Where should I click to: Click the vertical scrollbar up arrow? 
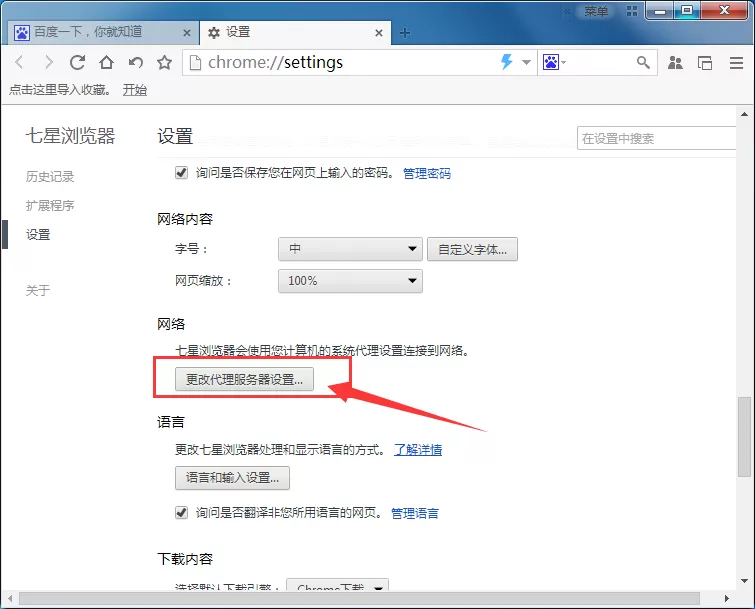tap(744, 115)
